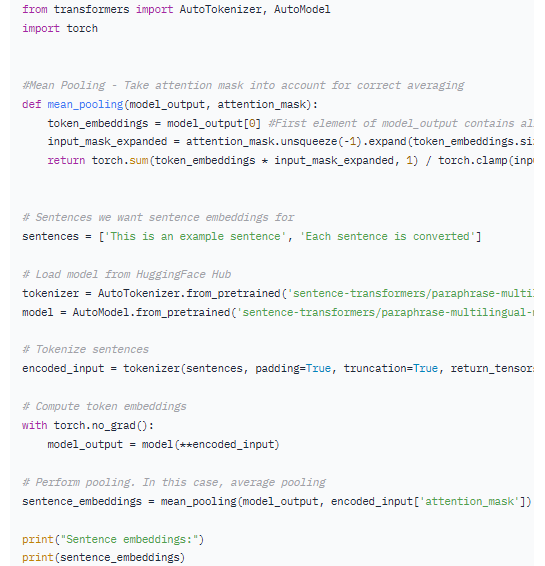Screen dimensions: 545x566
Task: Click the Mean Pooling comment line
Action: point(243,86)
